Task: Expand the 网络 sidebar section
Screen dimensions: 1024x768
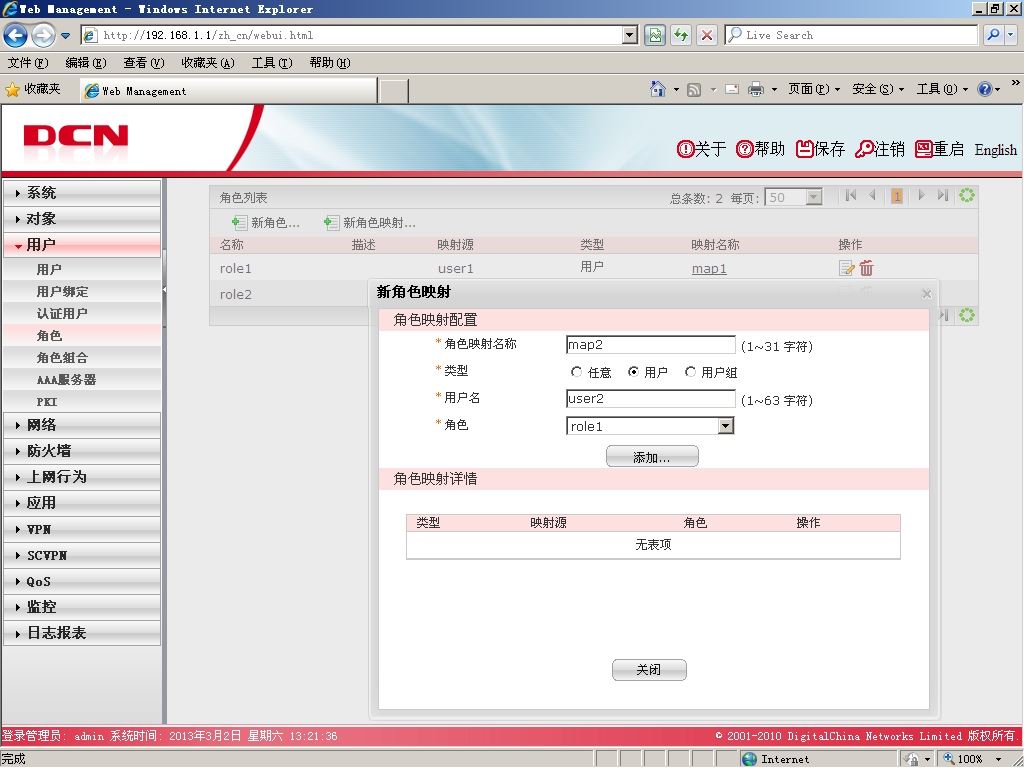Action: 82,425
